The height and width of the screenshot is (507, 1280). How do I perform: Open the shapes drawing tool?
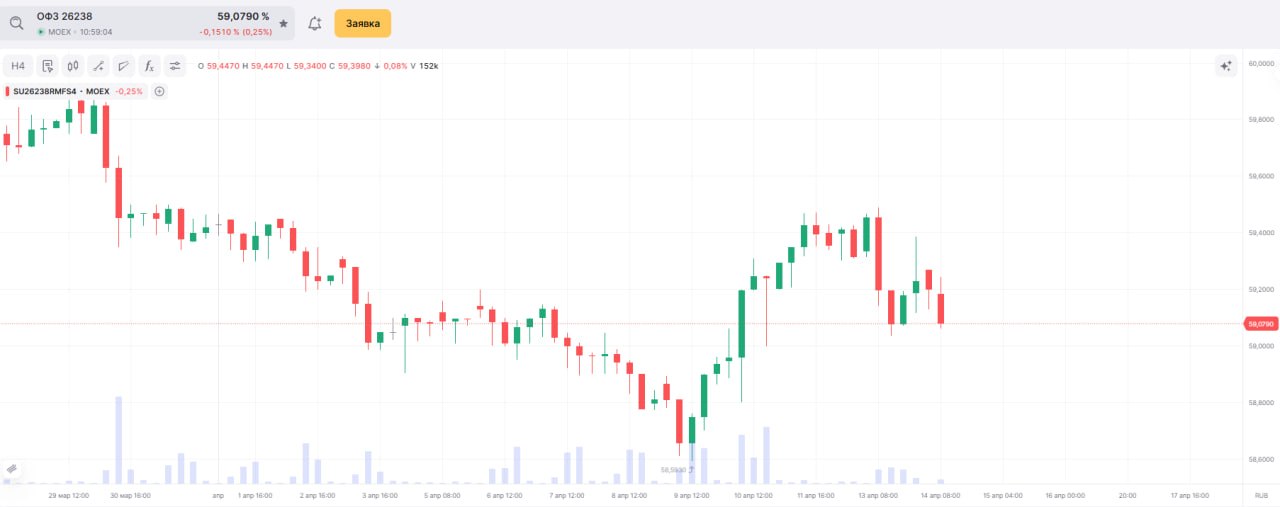[124, 66]
